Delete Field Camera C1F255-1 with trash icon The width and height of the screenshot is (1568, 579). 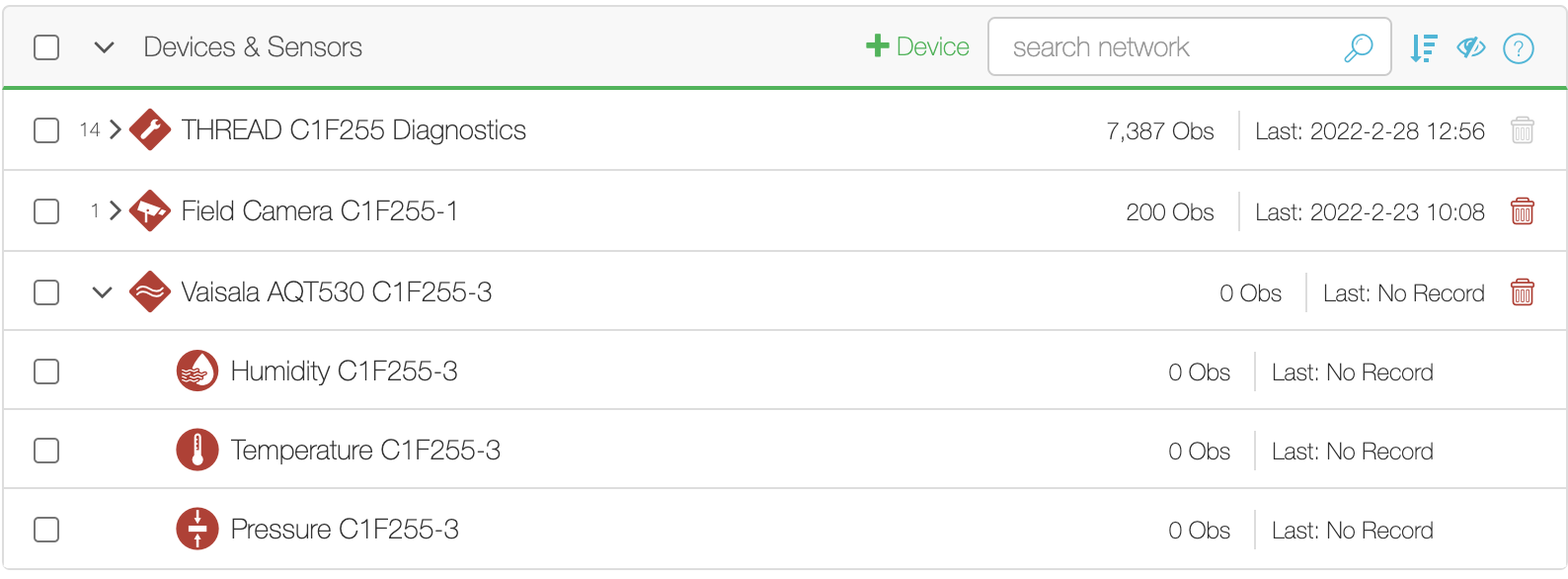[1523, 210]
